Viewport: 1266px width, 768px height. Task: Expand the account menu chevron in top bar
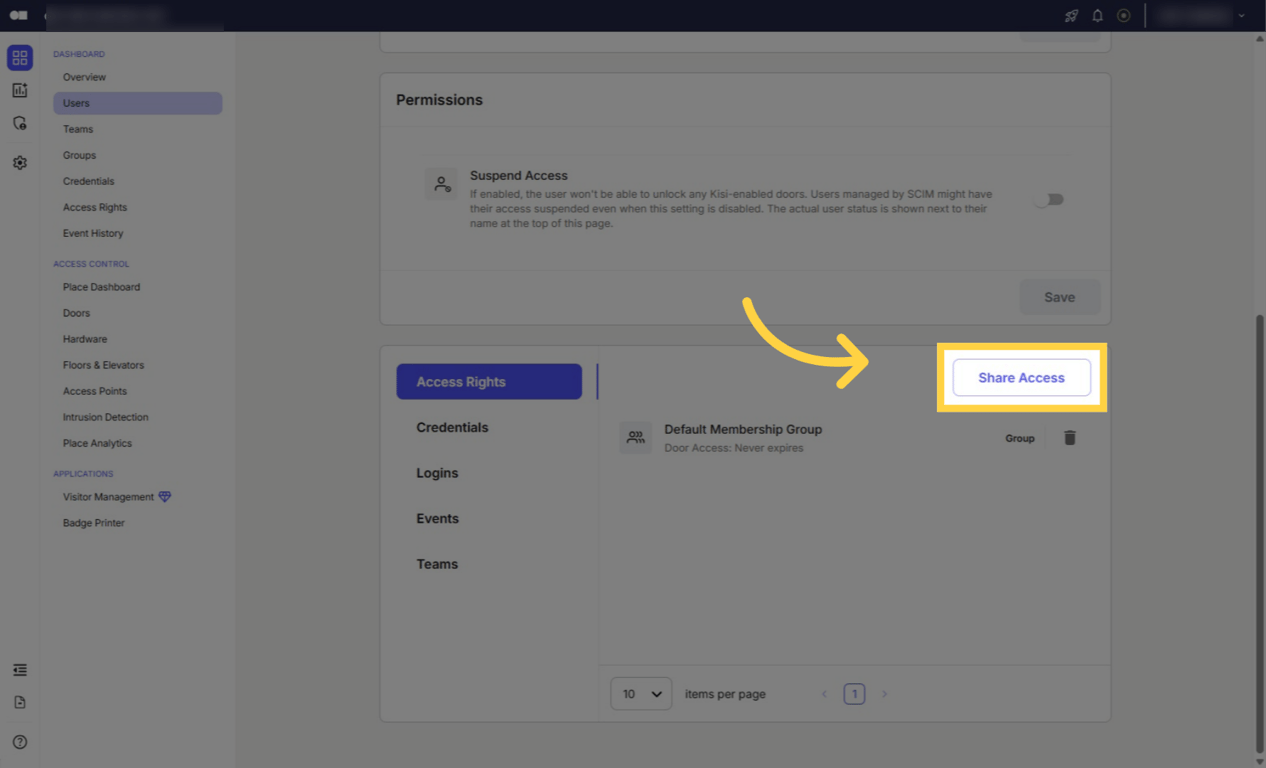(x=1243, y=16)
